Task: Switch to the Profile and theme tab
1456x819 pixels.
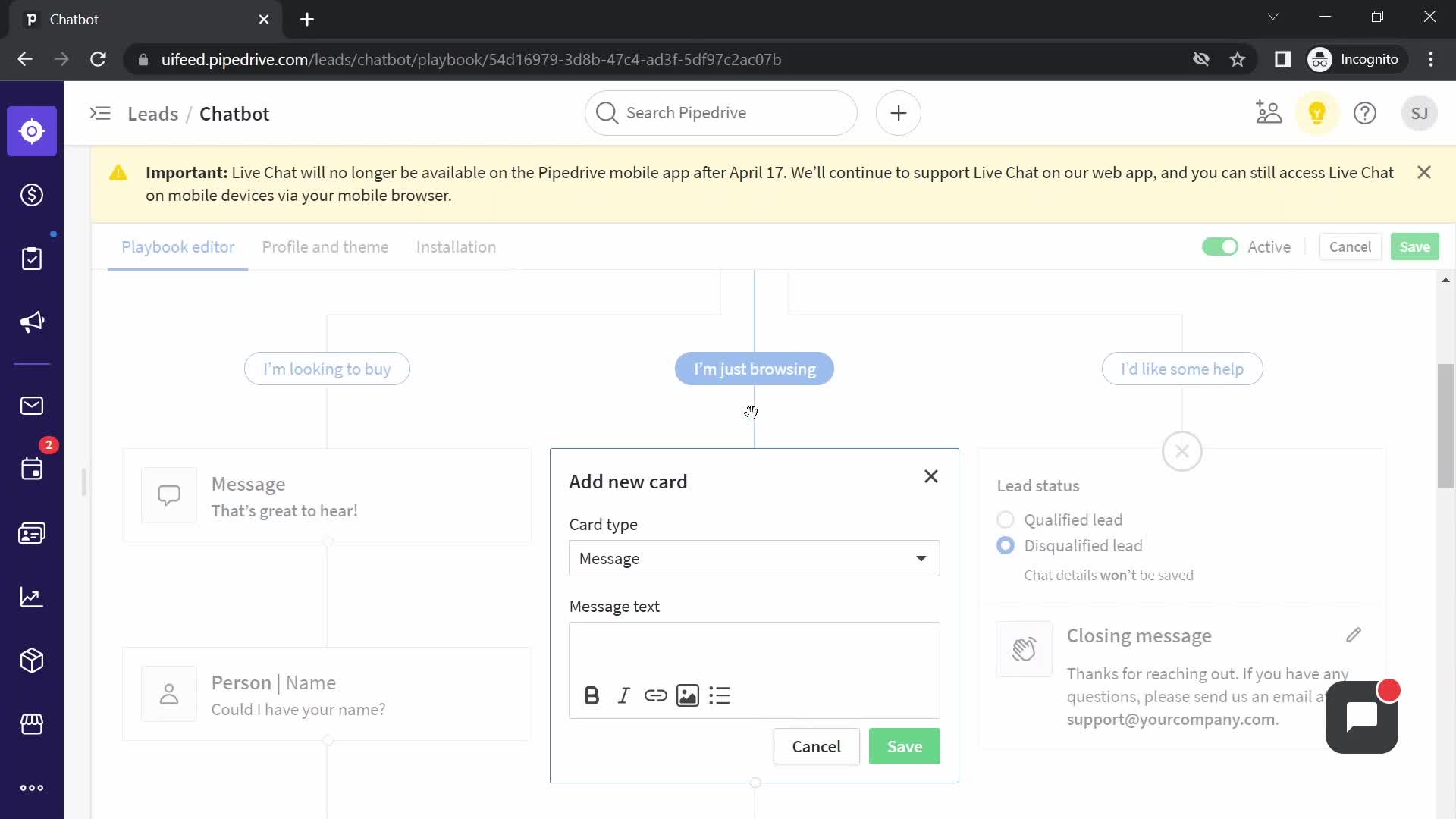Action: 325,247
